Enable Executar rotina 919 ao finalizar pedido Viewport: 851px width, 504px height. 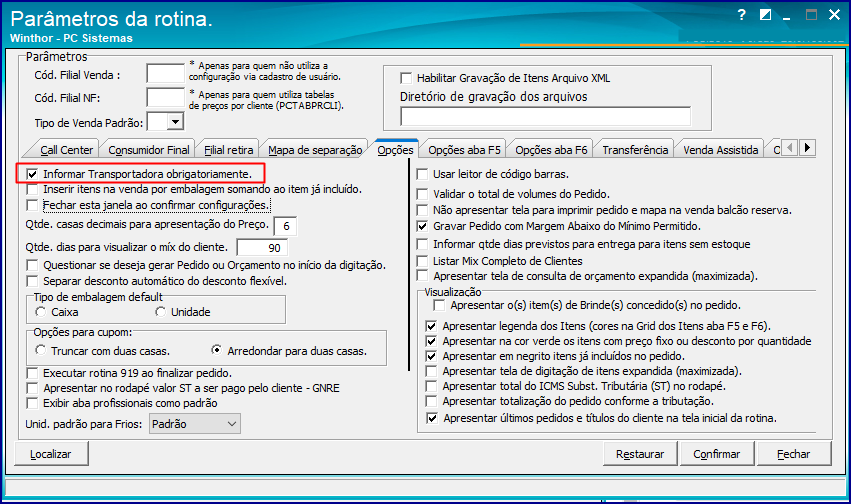pyautogui.click(x=33, y=373)
